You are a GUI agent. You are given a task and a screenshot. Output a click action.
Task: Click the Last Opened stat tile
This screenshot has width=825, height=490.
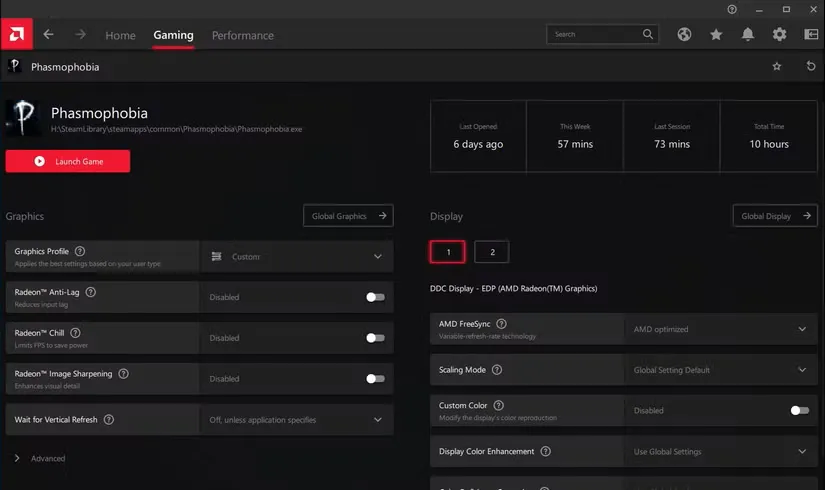(x=478, y=136)
